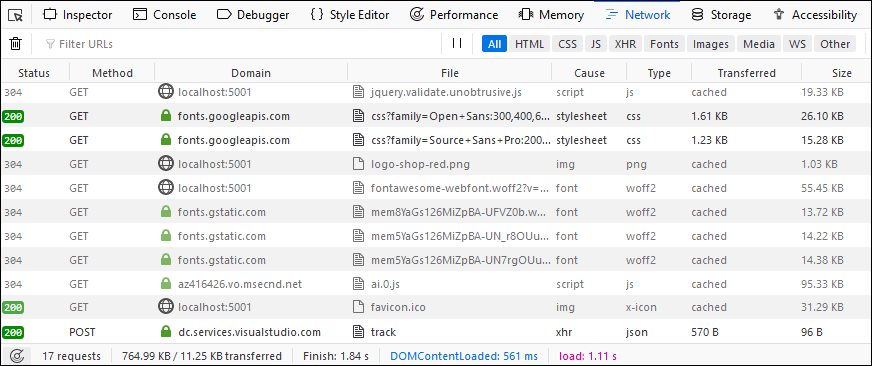This screenshot has width=872, height=366.
Task: Click the lock icon for az416426.vo.msecnd.net
Action: [165, 284]
